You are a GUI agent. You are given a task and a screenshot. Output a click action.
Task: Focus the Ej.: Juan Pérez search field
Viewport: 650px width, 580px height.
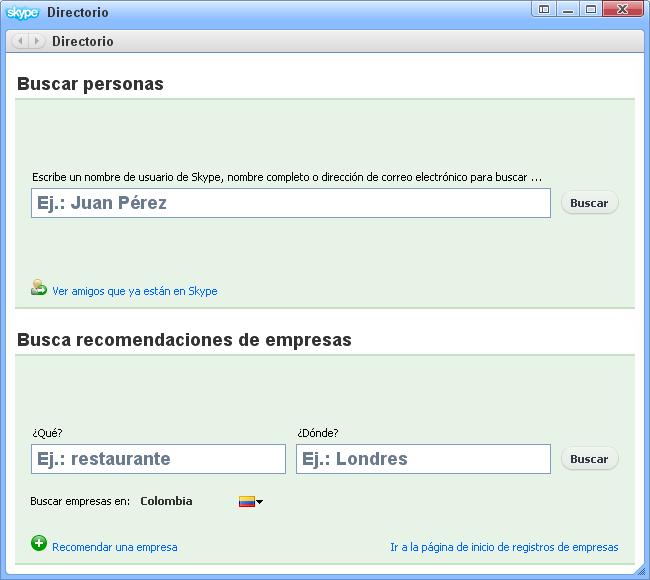tap(290, 203)
